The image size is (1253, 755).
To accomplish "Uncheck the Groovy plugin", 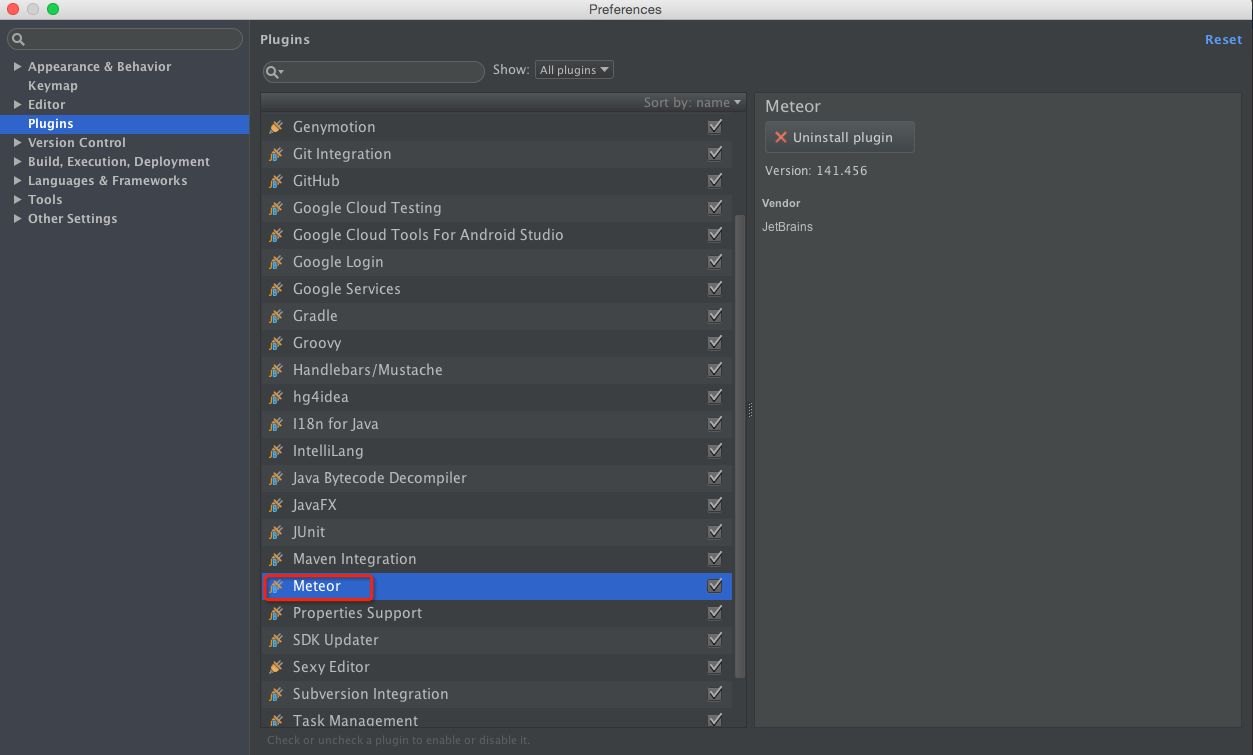I will point(714,343).
